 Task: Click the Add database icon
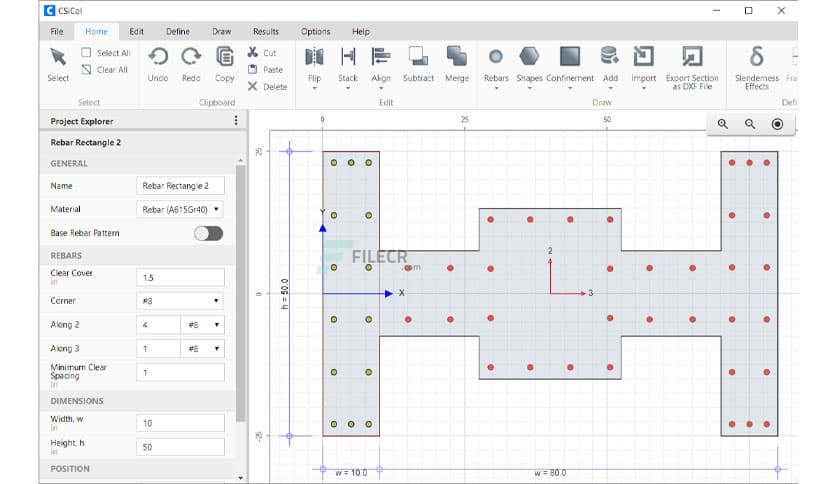[610, 57]
